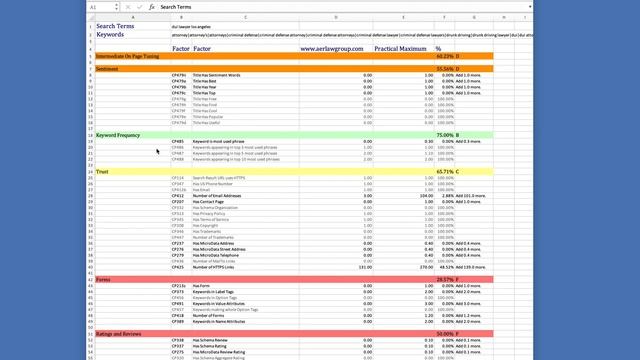Click the 131.00 value in HTTPS Links row
Screen dimensions: 640x360
click(365, 267)
